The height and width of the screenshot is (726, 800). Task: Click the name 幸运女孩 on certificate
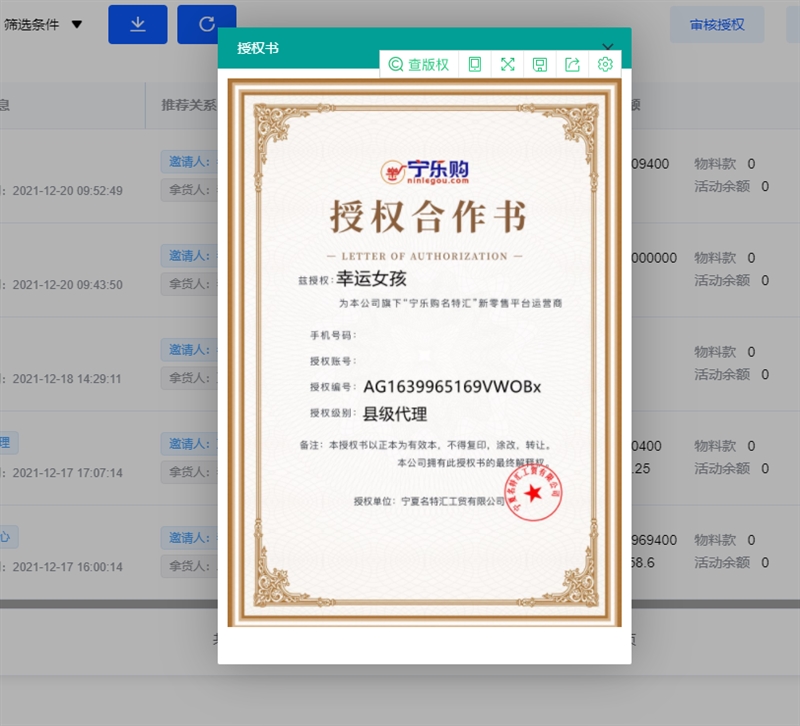click(x=371, y=279)
